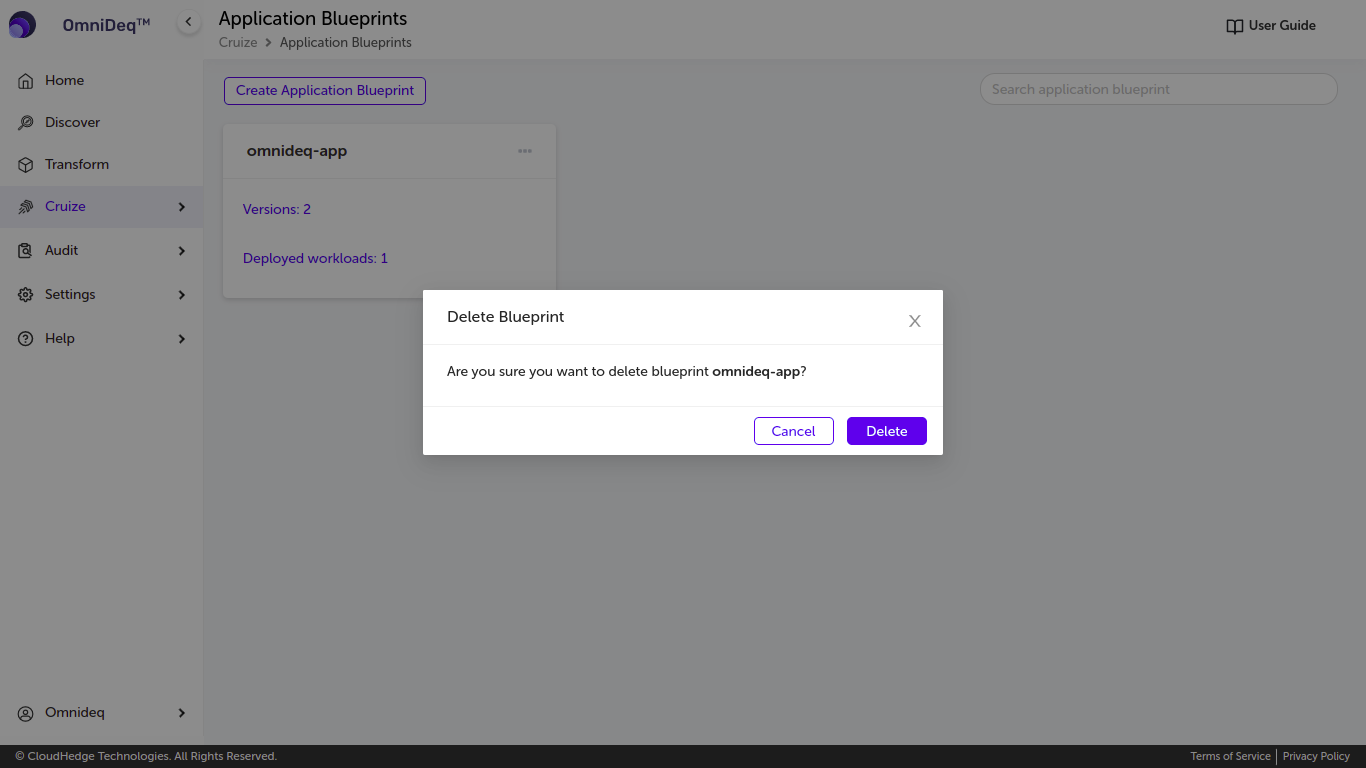This screenshot has height=768, width=1366.
Task: Click the Home house icon
Action: [x=26, y=81]
